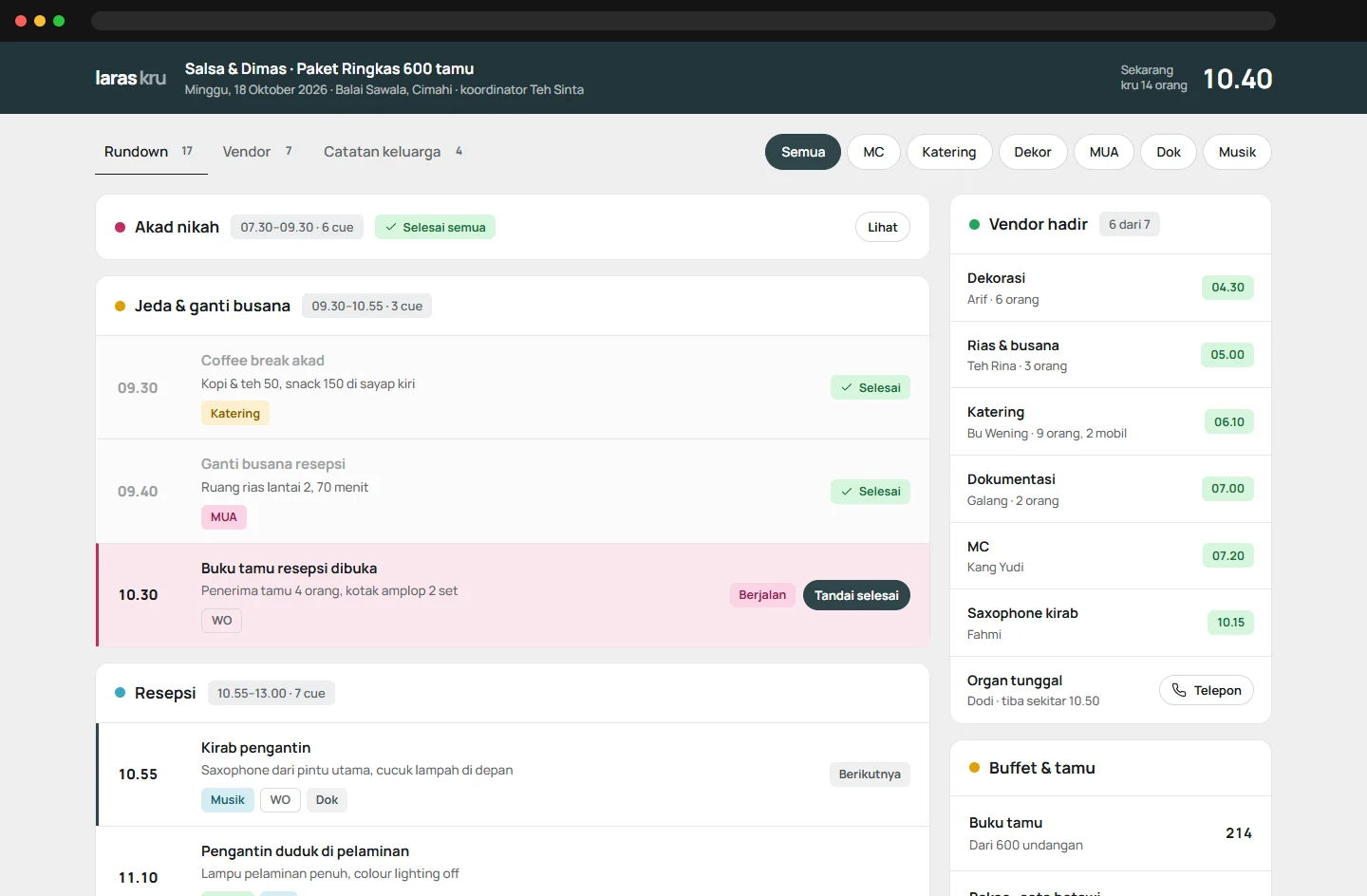1367x896 pixels.
Task: Click the Ganti busana resepsi cue
Action: (513, 491)
